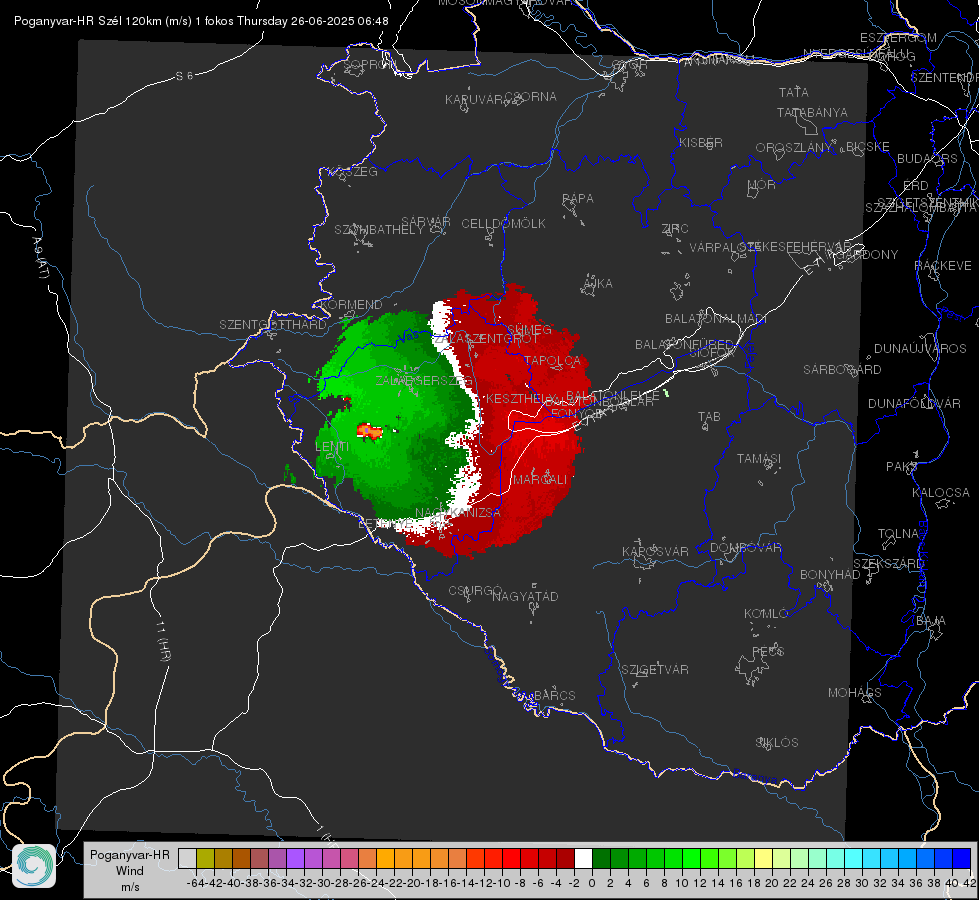The width and height of the screenshot is (979, 900).
Task: Click the OROSZLANY city label
Action: [x=794, y=148]
